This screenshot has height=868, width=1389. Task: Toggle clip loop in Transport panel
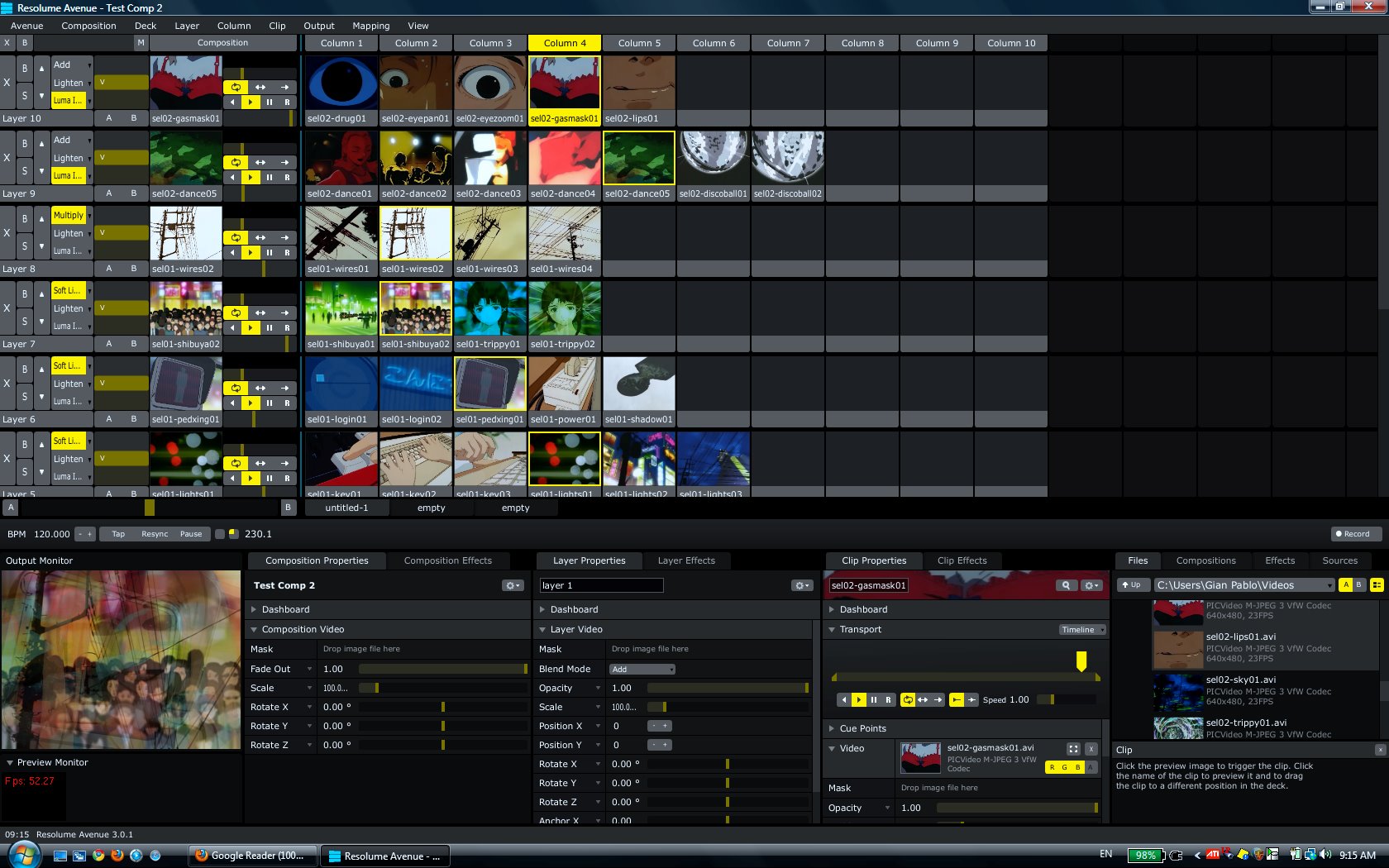pos(908,699)
